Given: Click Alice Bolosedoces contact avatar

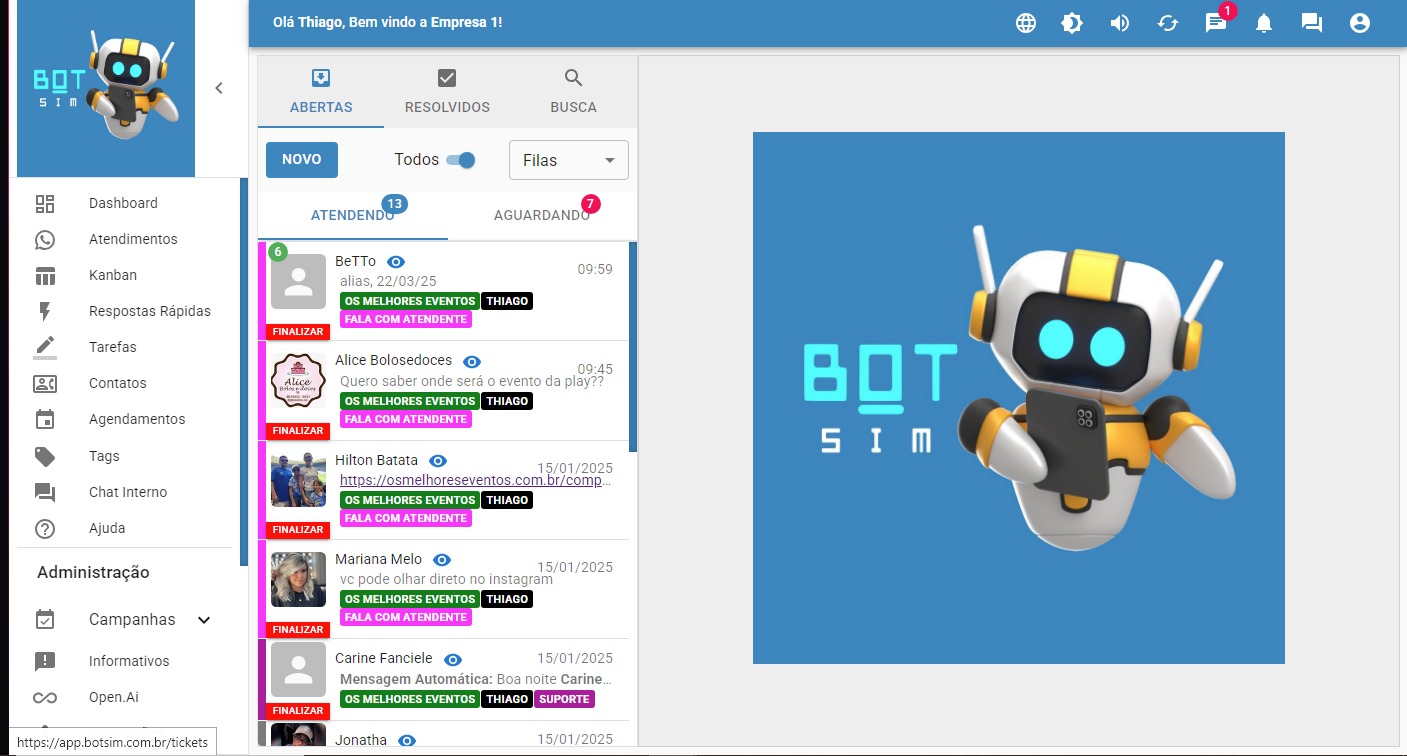Looking at the screenshot, I should point(298,381).
